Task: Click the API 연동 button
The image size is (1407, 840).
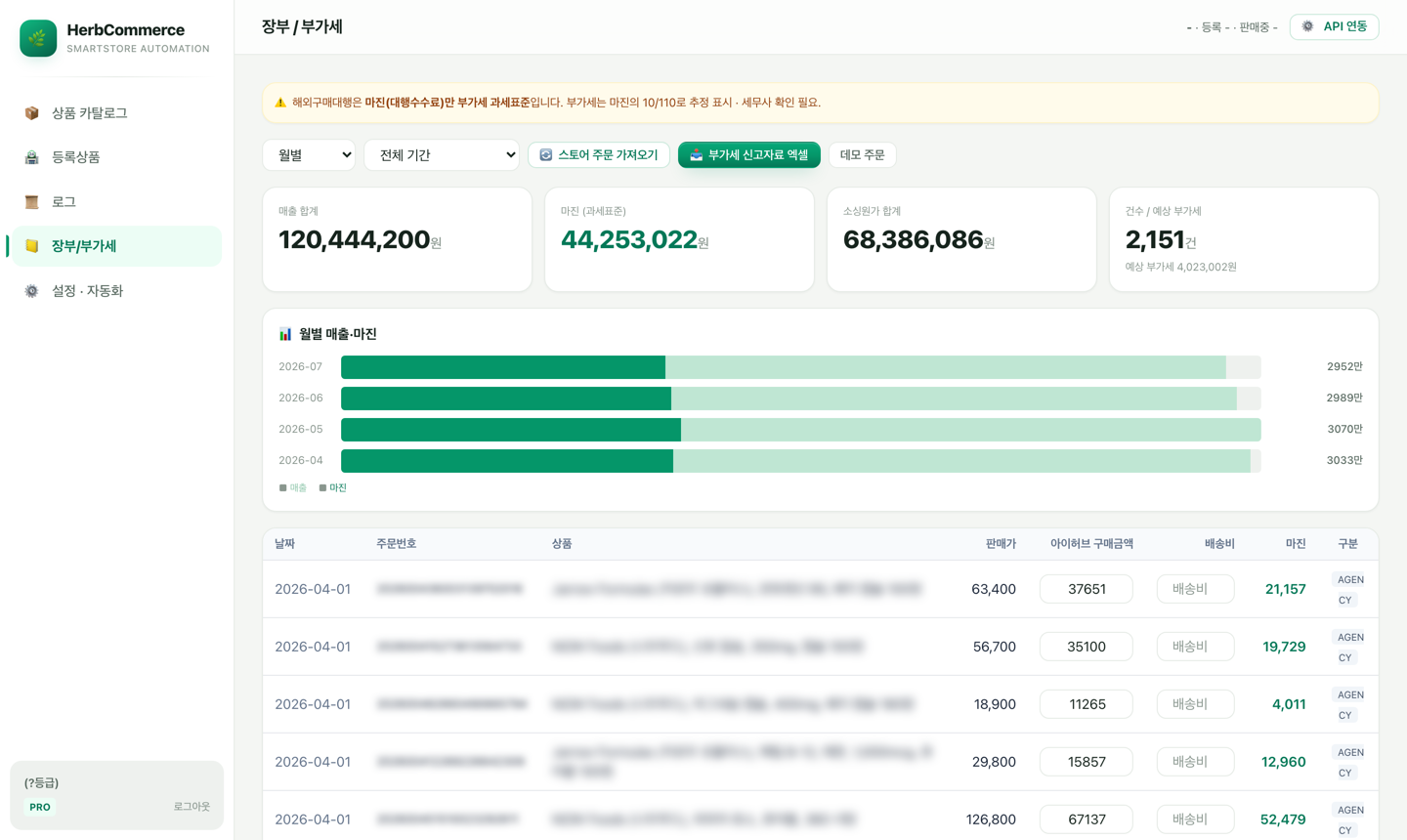Action: [x=1334, y=26]
